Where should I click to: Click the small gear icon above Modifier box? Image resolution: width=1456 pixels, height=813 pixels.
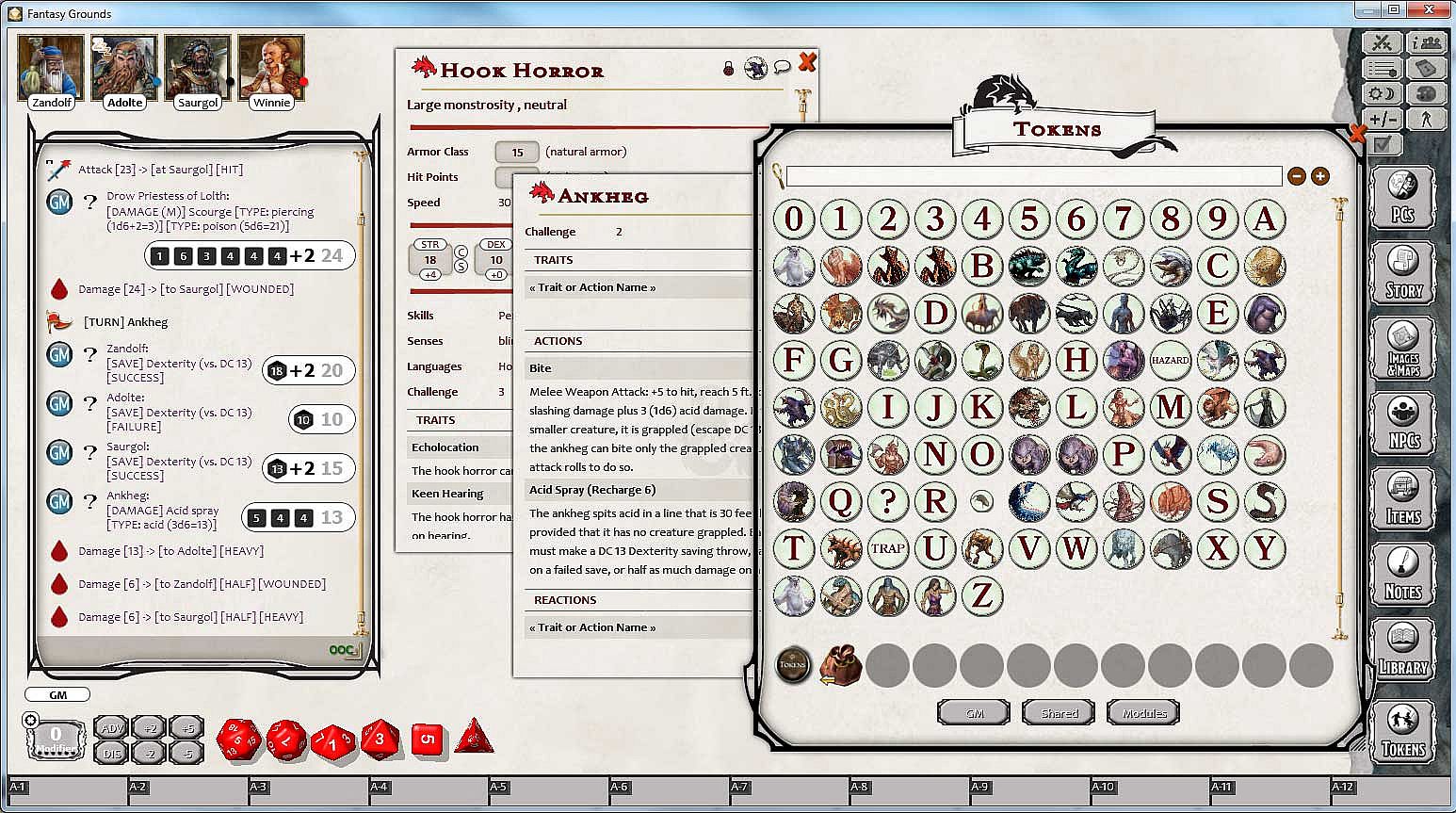(30, 721)
